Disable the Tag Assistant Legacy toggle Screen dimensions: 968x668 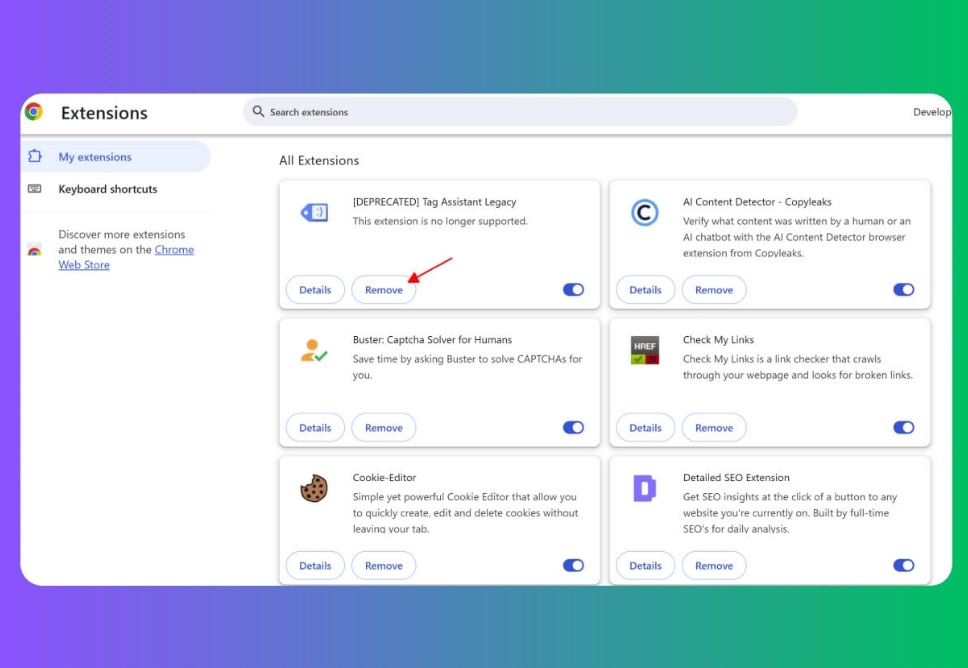click(573, 290)
